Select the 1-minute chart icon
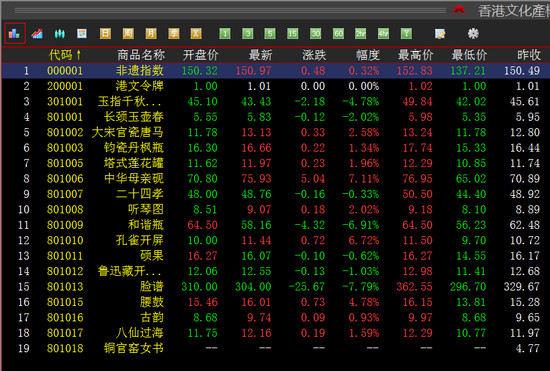The image size is (550, 371). [x=225, y=33]
